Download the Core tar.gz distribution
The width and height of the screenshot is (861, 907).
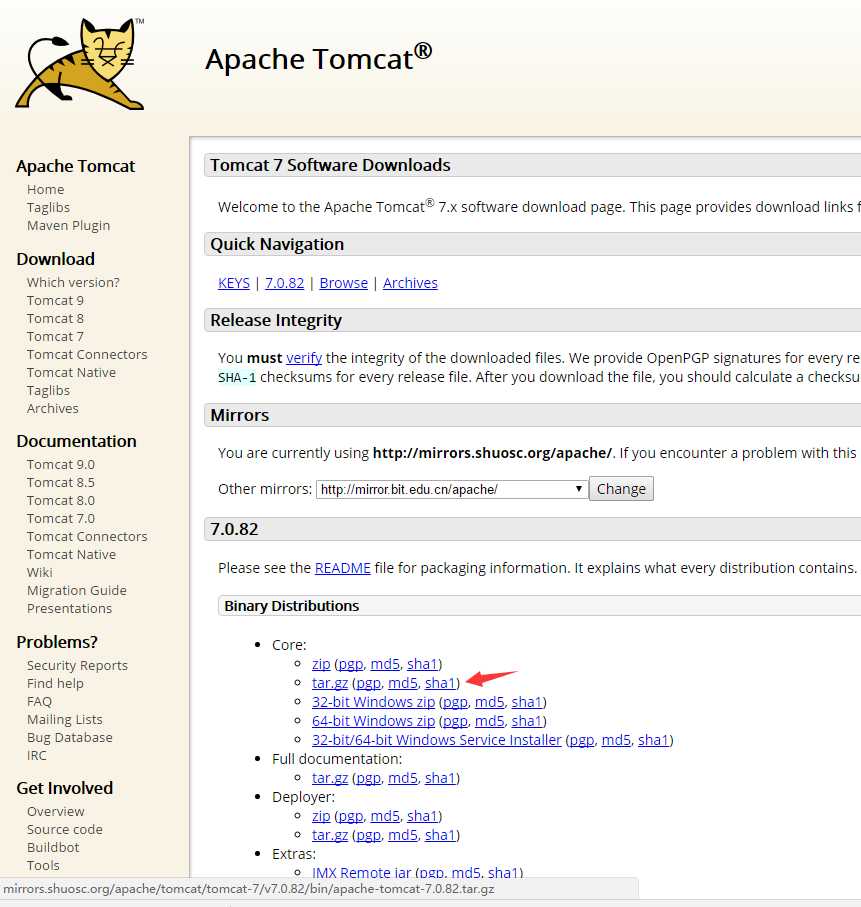tap(330, 683)
